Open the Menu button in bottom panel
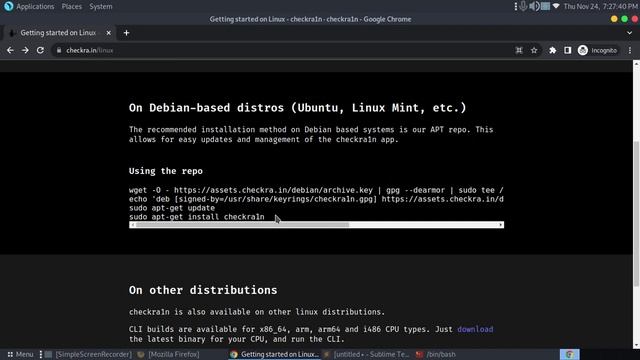The image size is (640, 360). 20,354
